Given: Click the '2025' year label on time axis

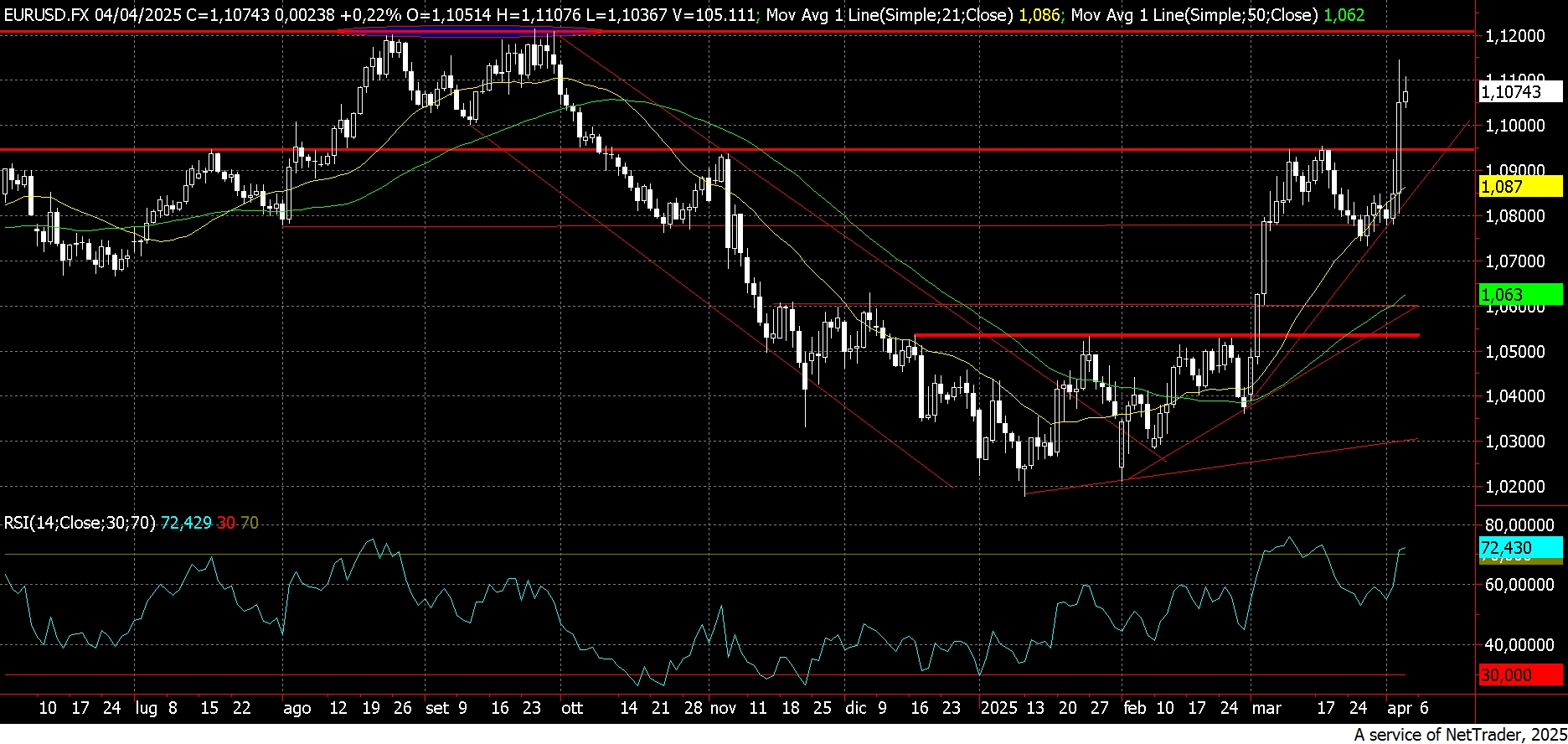Looking at the screenshot, I should point(999,709).
